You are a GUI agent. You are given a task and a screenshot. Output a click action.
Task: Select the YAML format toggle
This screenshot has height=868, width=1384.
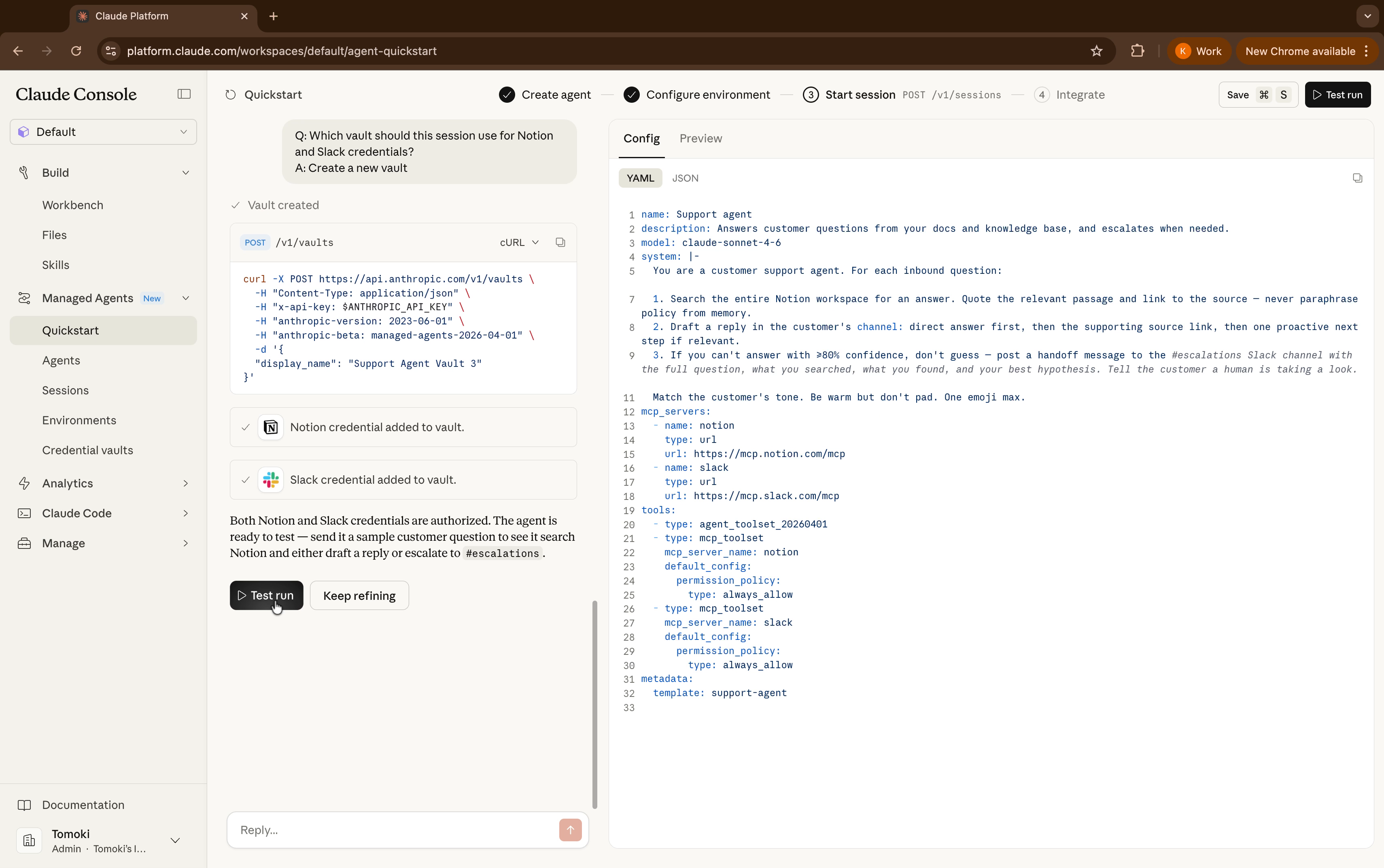640,178
